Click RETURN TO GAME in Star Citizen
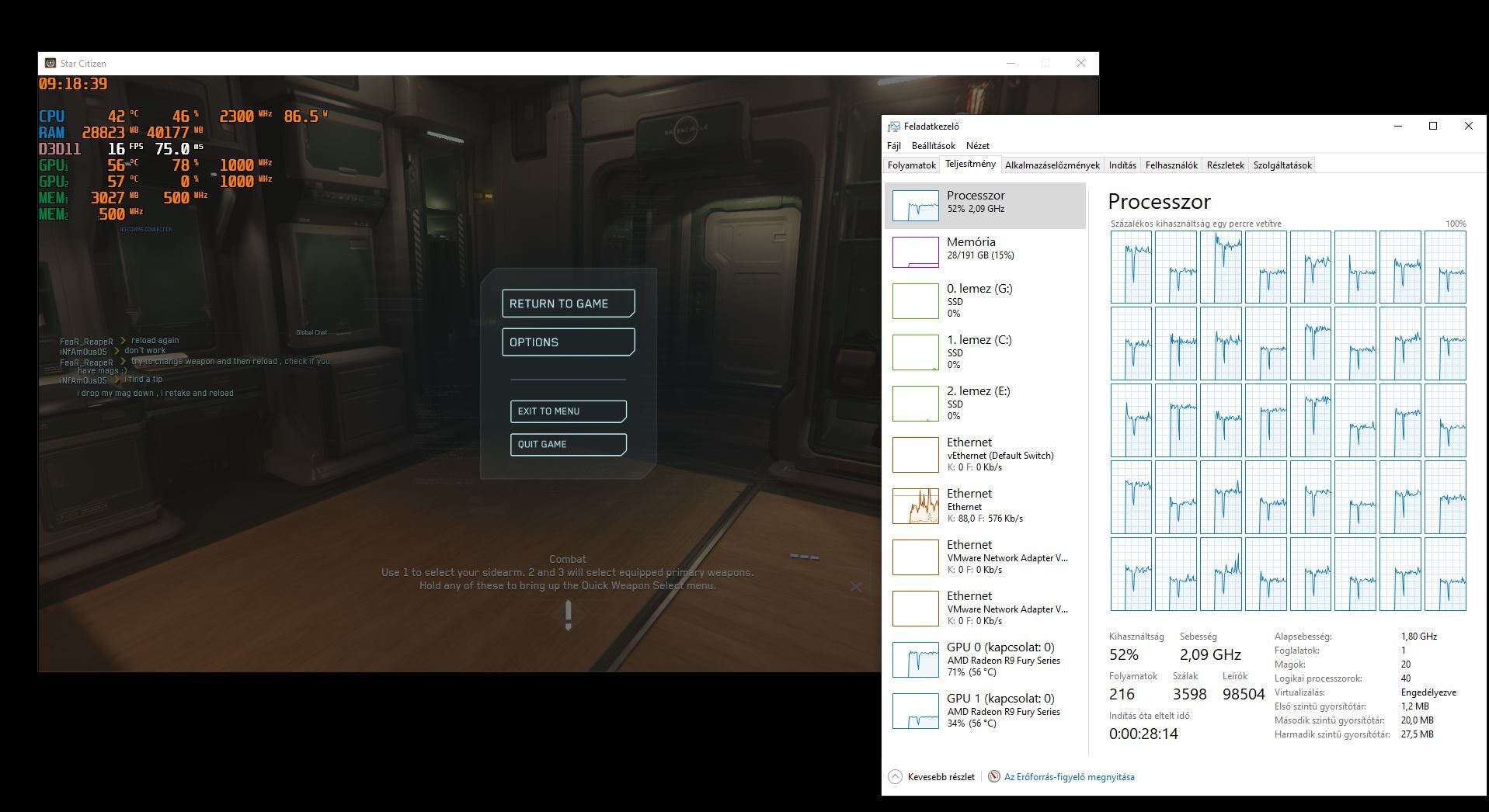The width and height of the screenshot is (1489, 812). (569, 304)
